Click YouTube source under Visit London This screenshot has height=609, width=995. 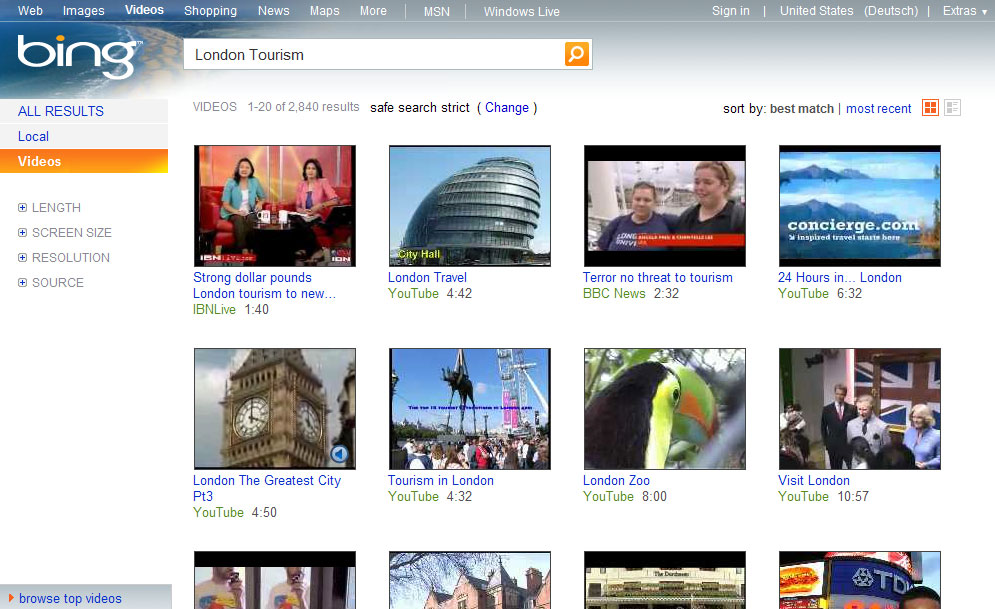click(x=803, y=496)
